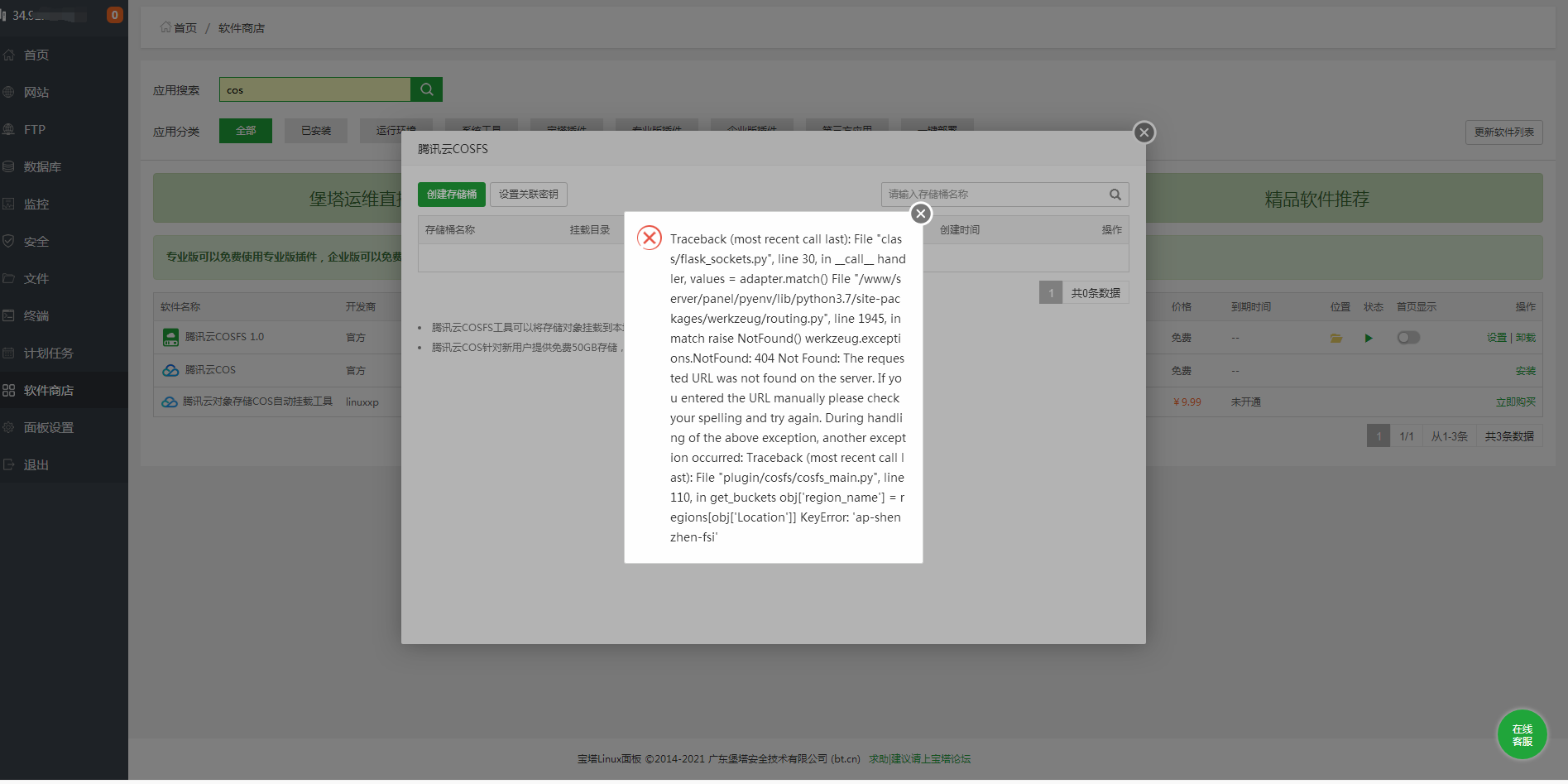Click 腾讯云COS cloud icon
The image size is (1568, 784).
tap(170, 370)
